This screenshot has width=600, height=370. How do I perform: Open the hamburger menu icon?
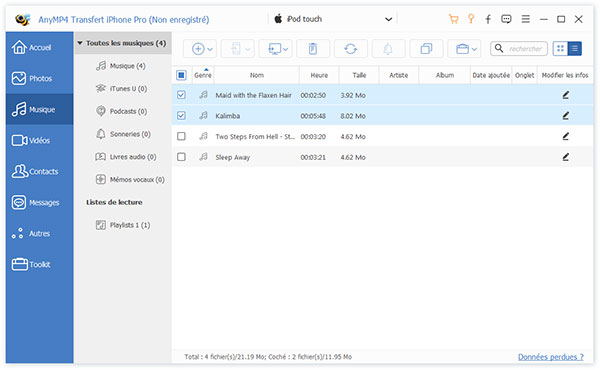(x=526, y=19)
